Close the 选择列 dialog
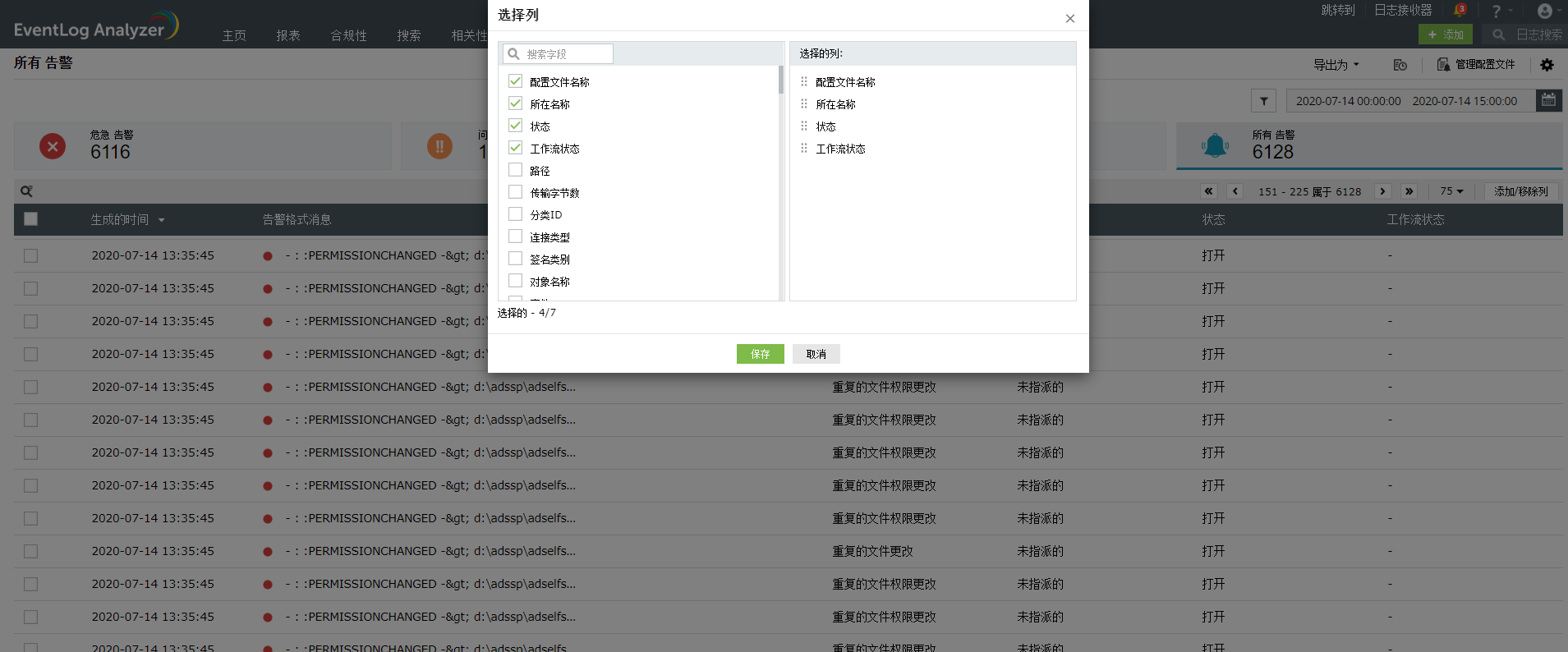Viewport: 1568px width, 652px height. tap(1069, 18)
